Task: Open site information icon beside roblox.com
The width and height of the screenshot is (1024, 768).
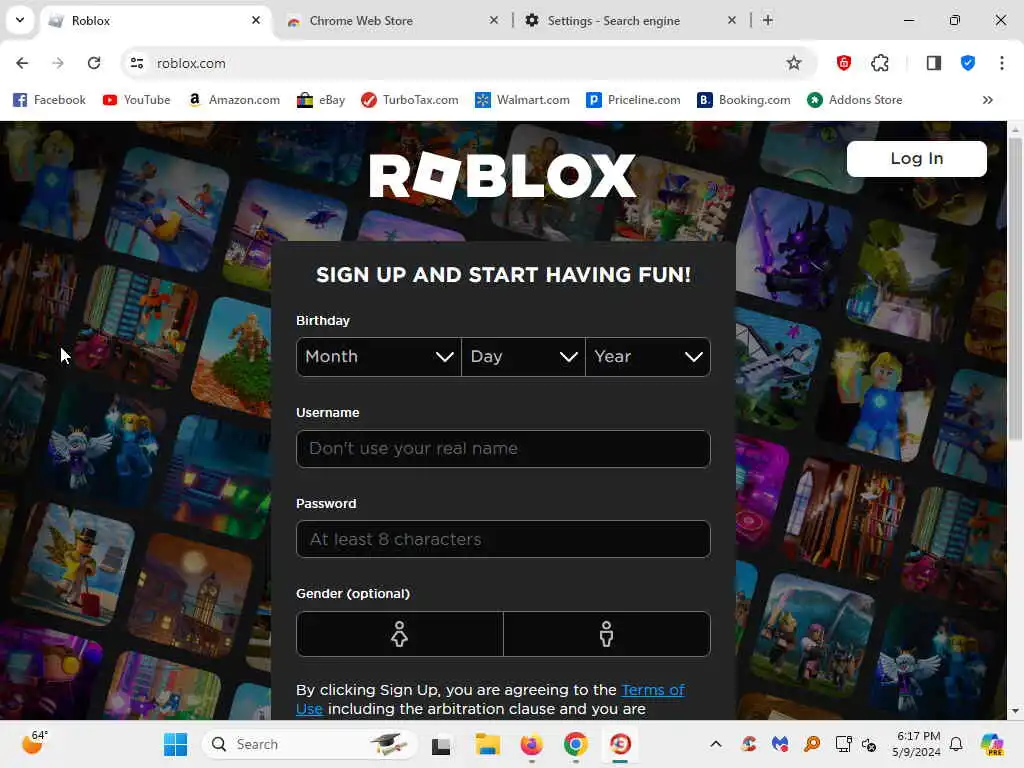Action: coord(136,63)
